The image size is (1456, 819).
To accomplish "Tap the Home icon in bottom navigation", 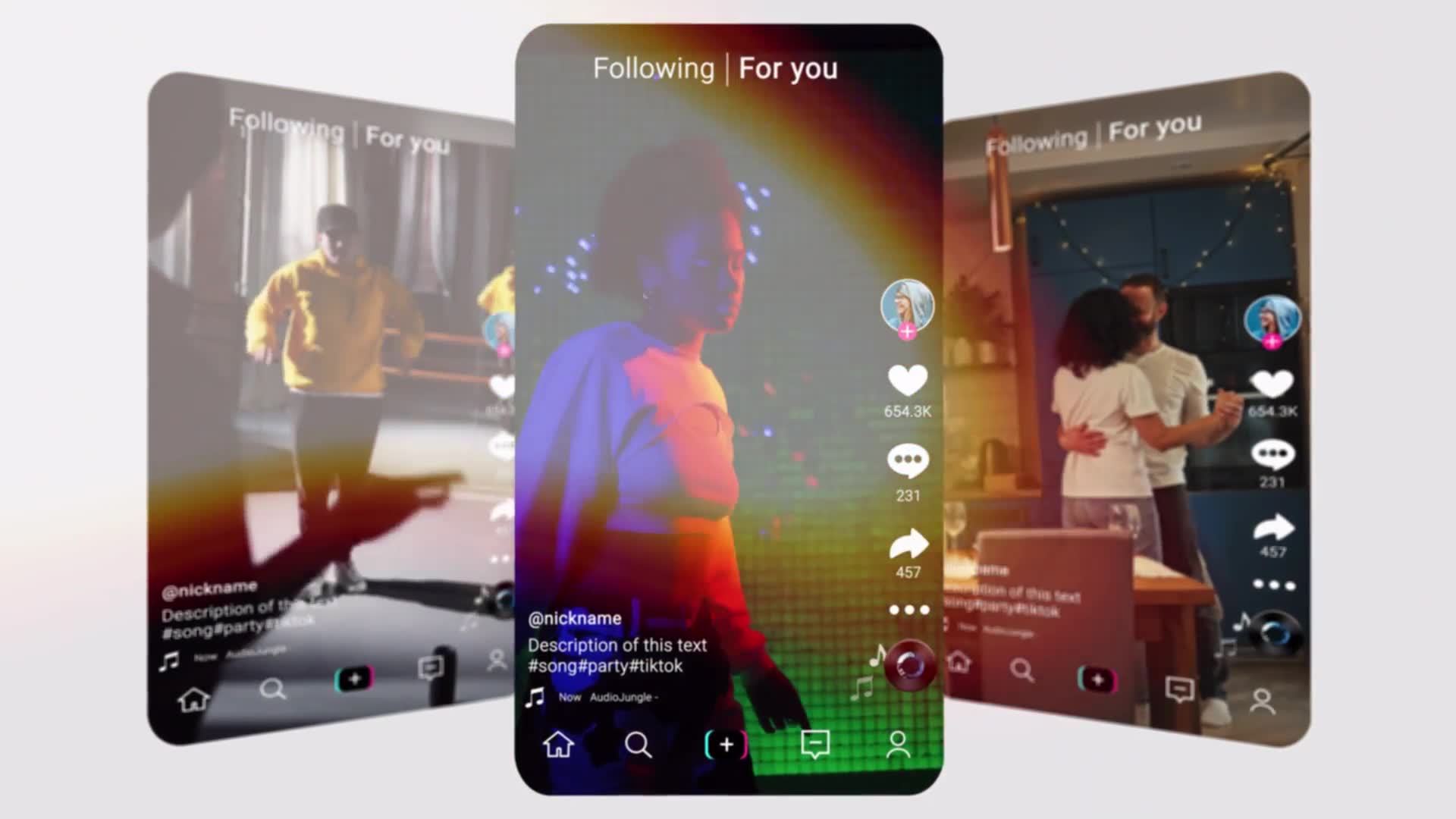I will pyautogui.click(x=559, y=745).
